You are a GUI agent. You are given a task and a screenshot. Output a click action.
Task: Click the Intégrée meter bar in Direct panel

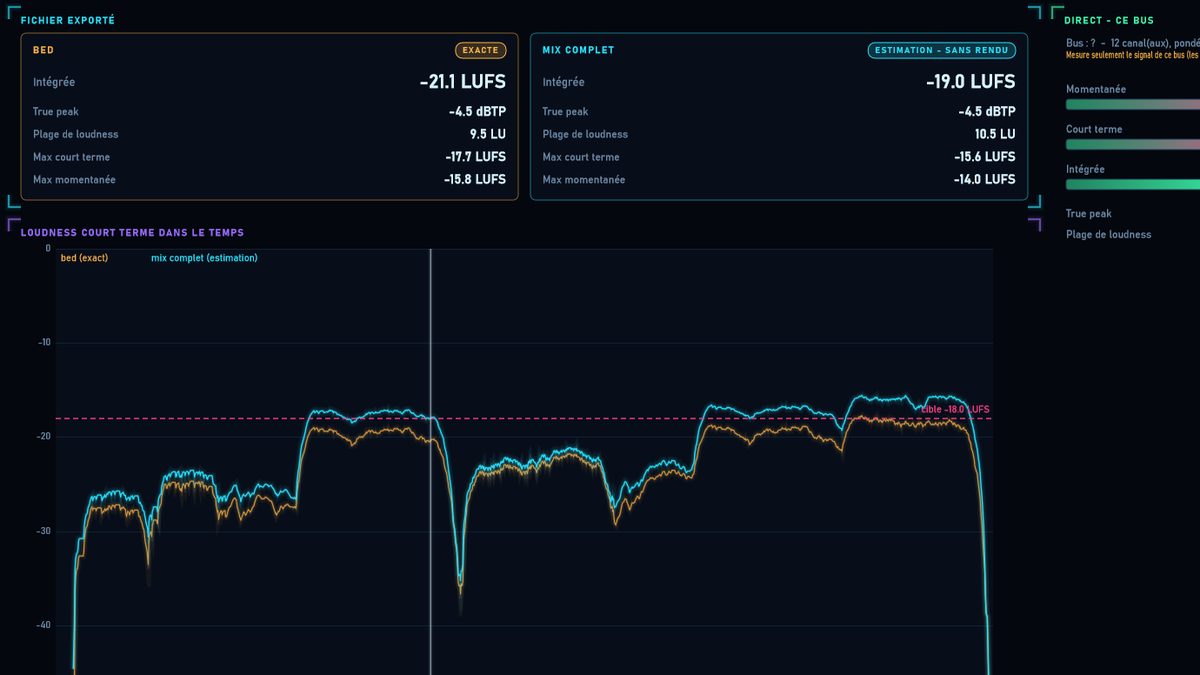(1133, 184)
